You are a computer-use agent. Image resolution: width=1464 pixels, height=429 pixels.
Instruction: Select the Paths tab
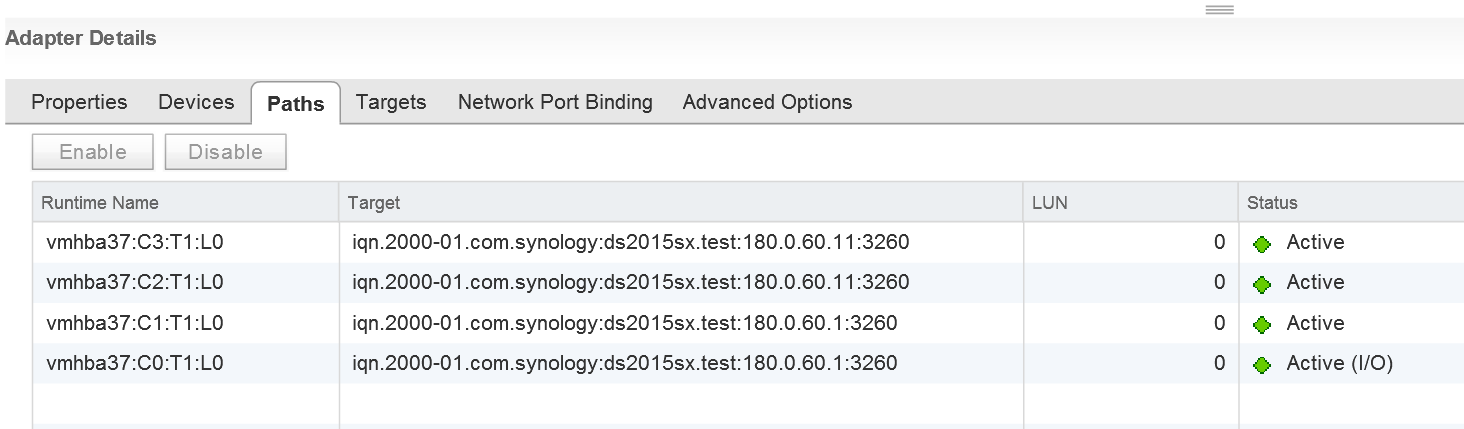296,103
